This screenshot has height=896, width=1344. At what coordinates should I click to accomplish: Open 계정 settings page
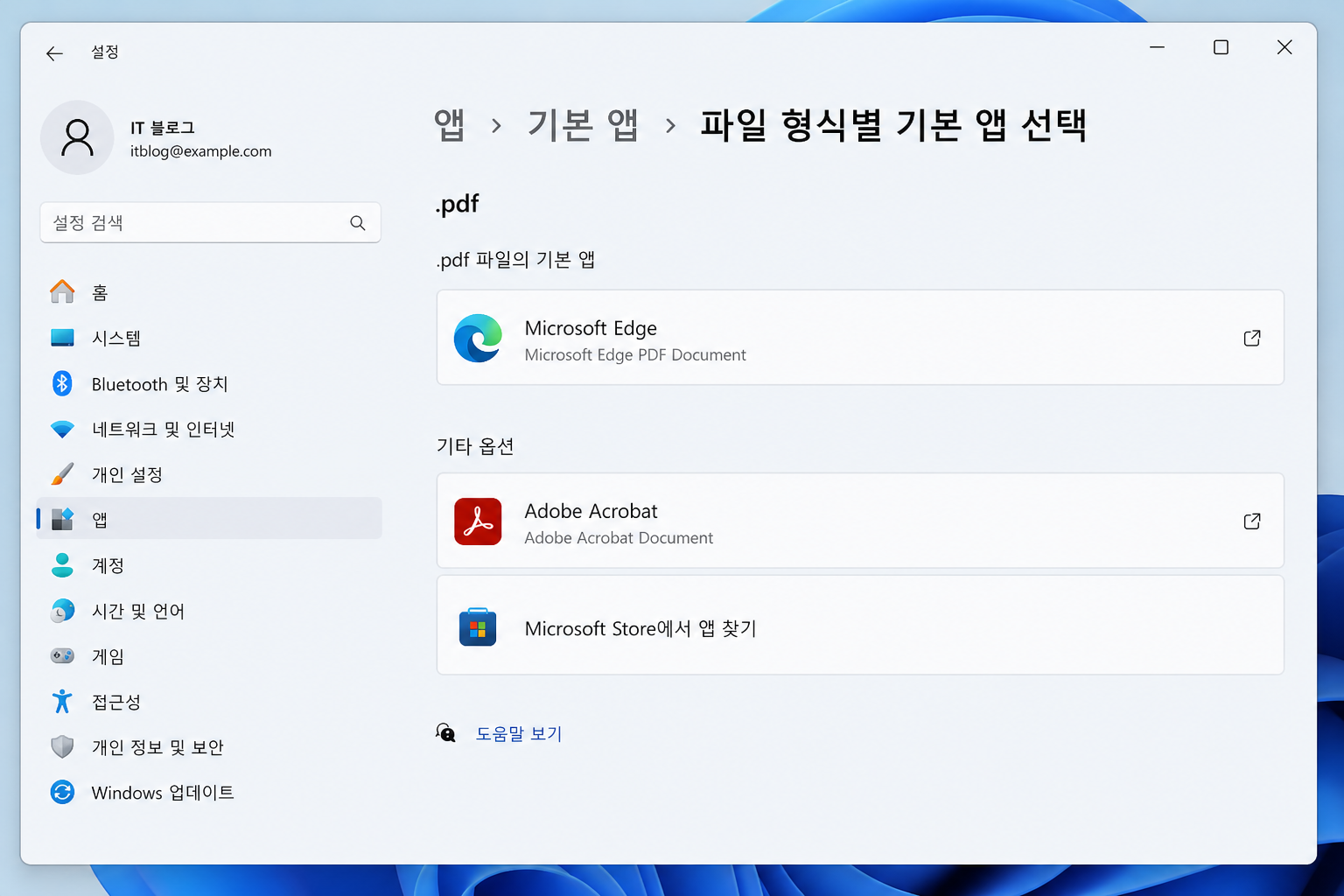[209, 565]
